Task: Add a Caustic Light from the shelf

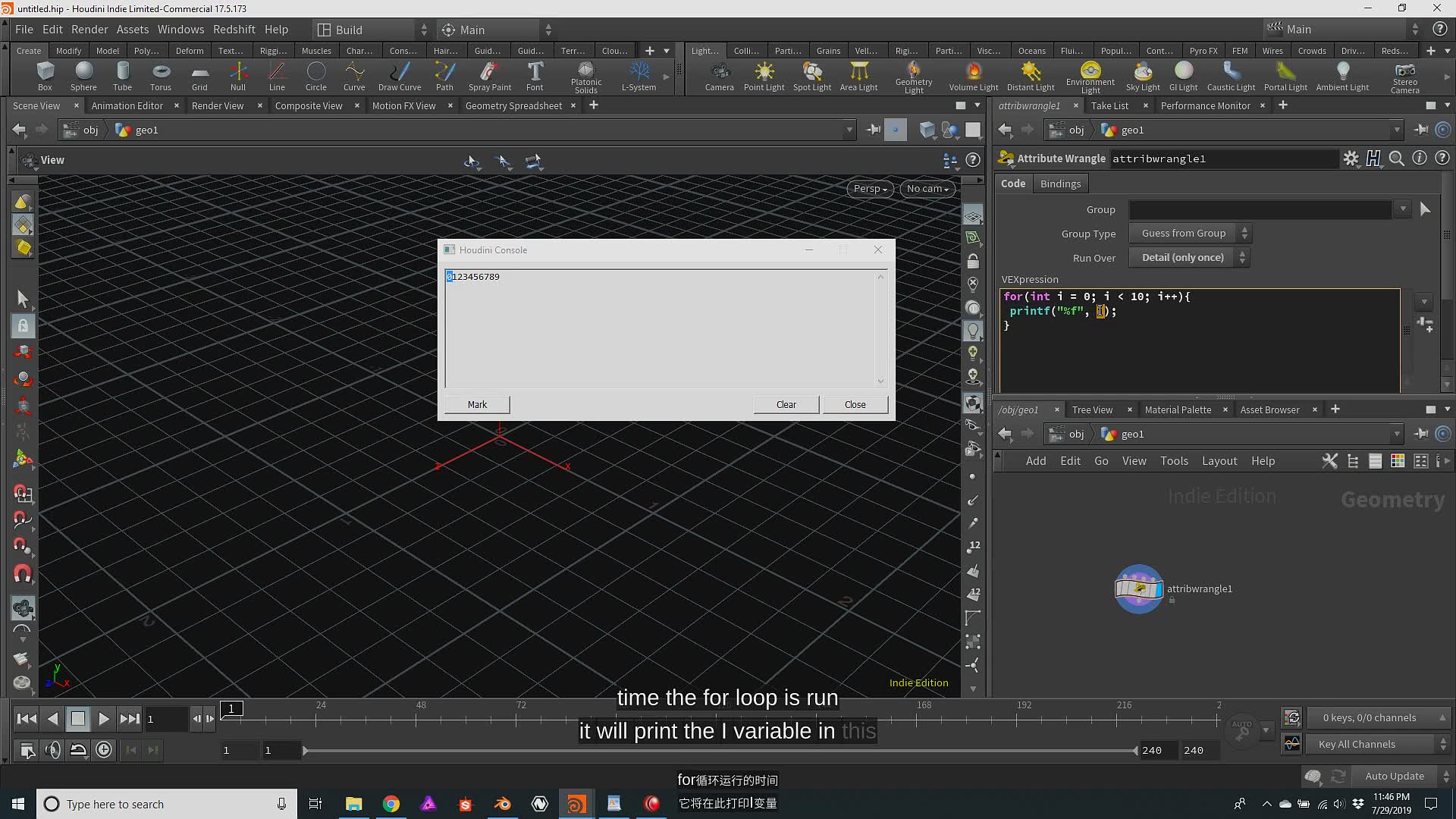Action: (x=1231, y=77)
